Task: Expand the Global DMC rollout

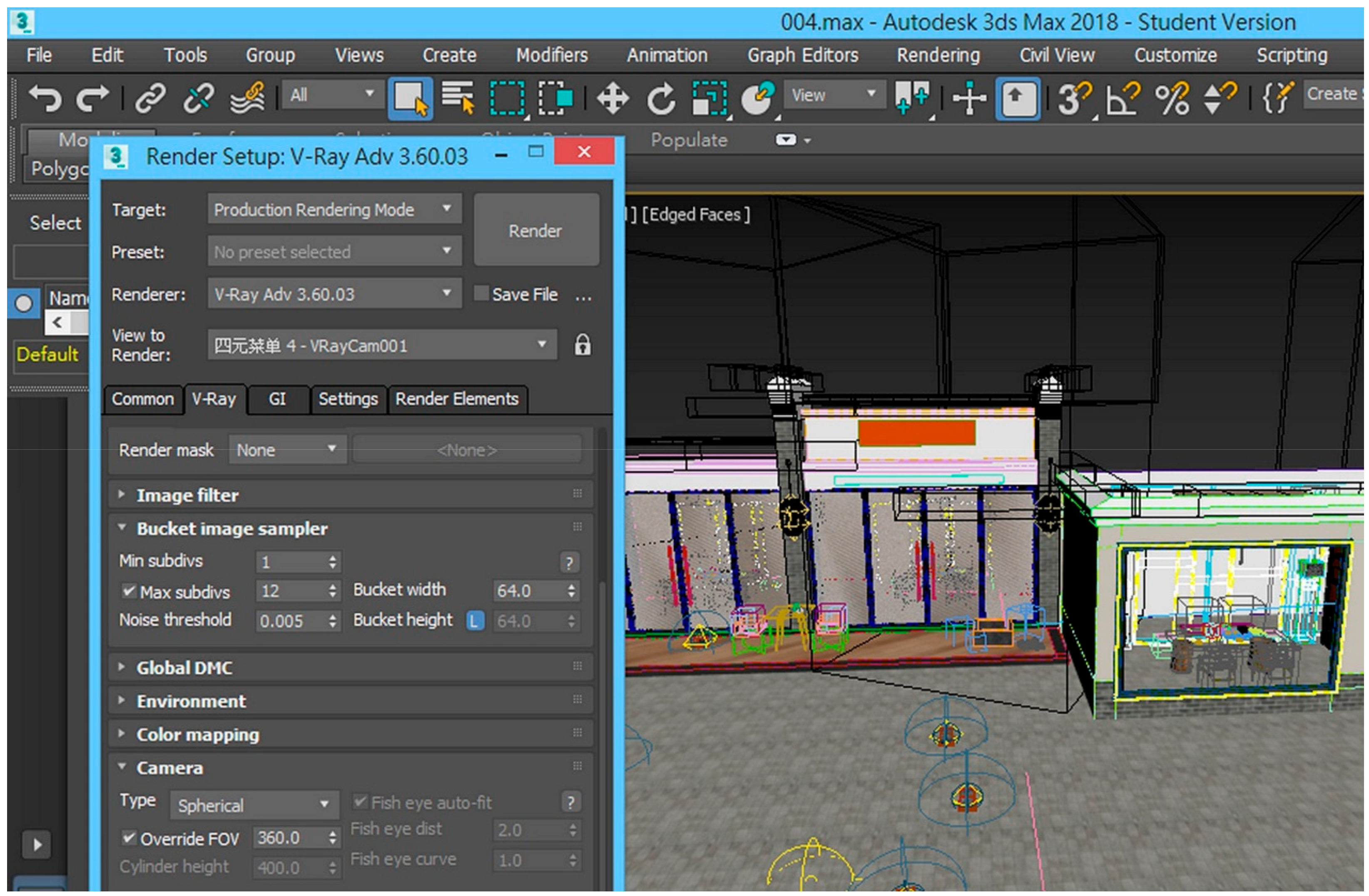Action: pos(350,667)
